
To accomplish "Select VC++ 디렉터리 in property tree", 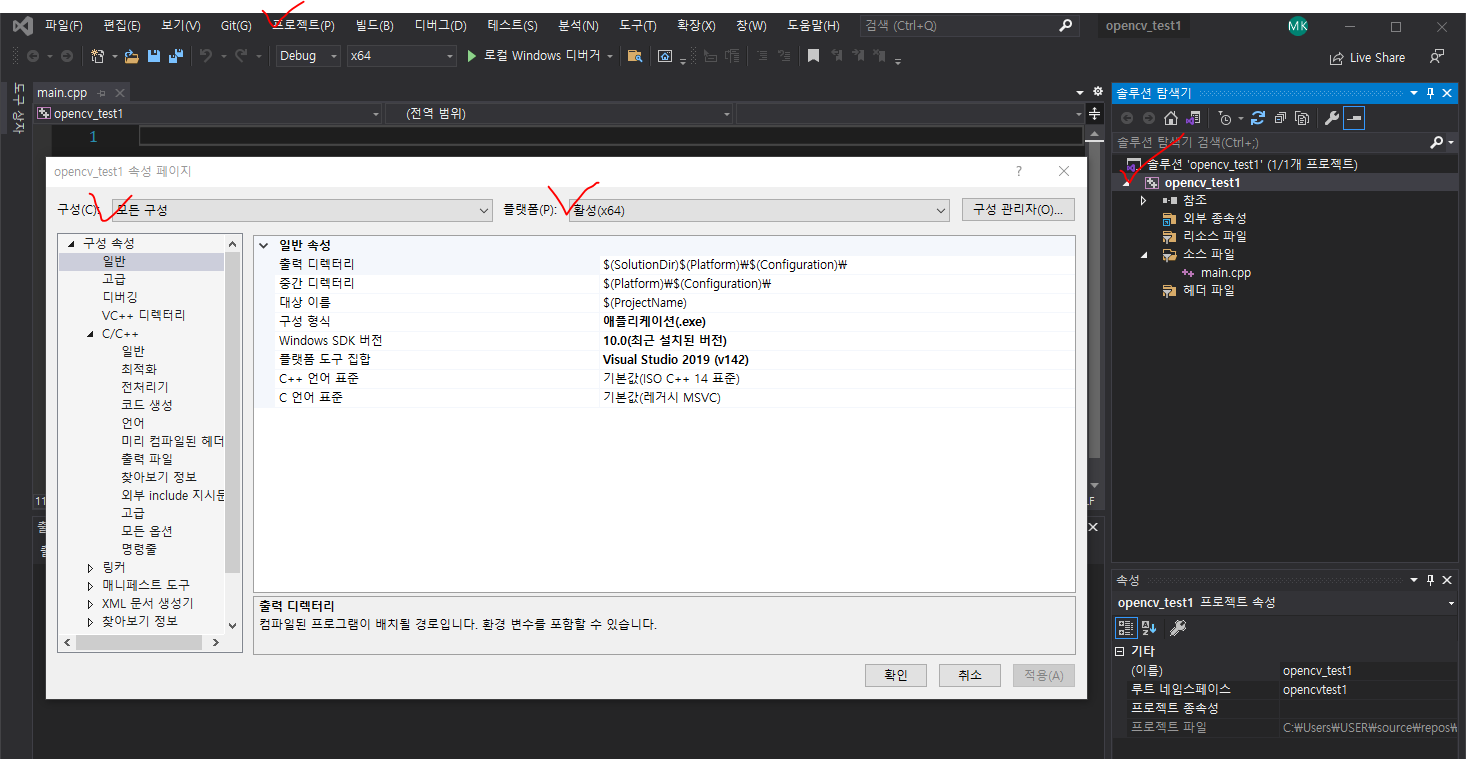I will pos(143,315).
